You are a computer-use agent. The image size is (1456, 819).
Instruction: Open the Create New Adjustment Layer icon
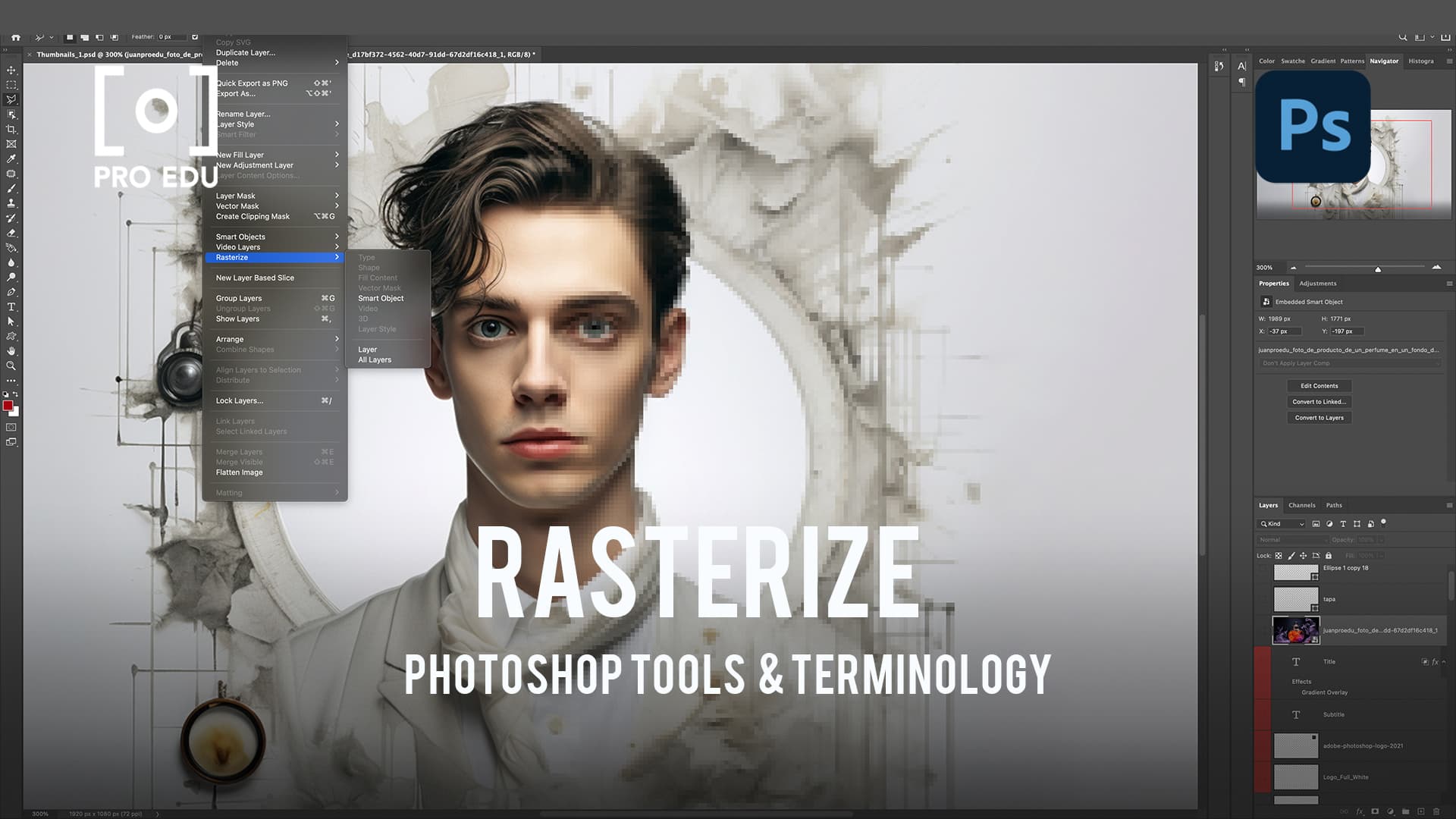1391,811
